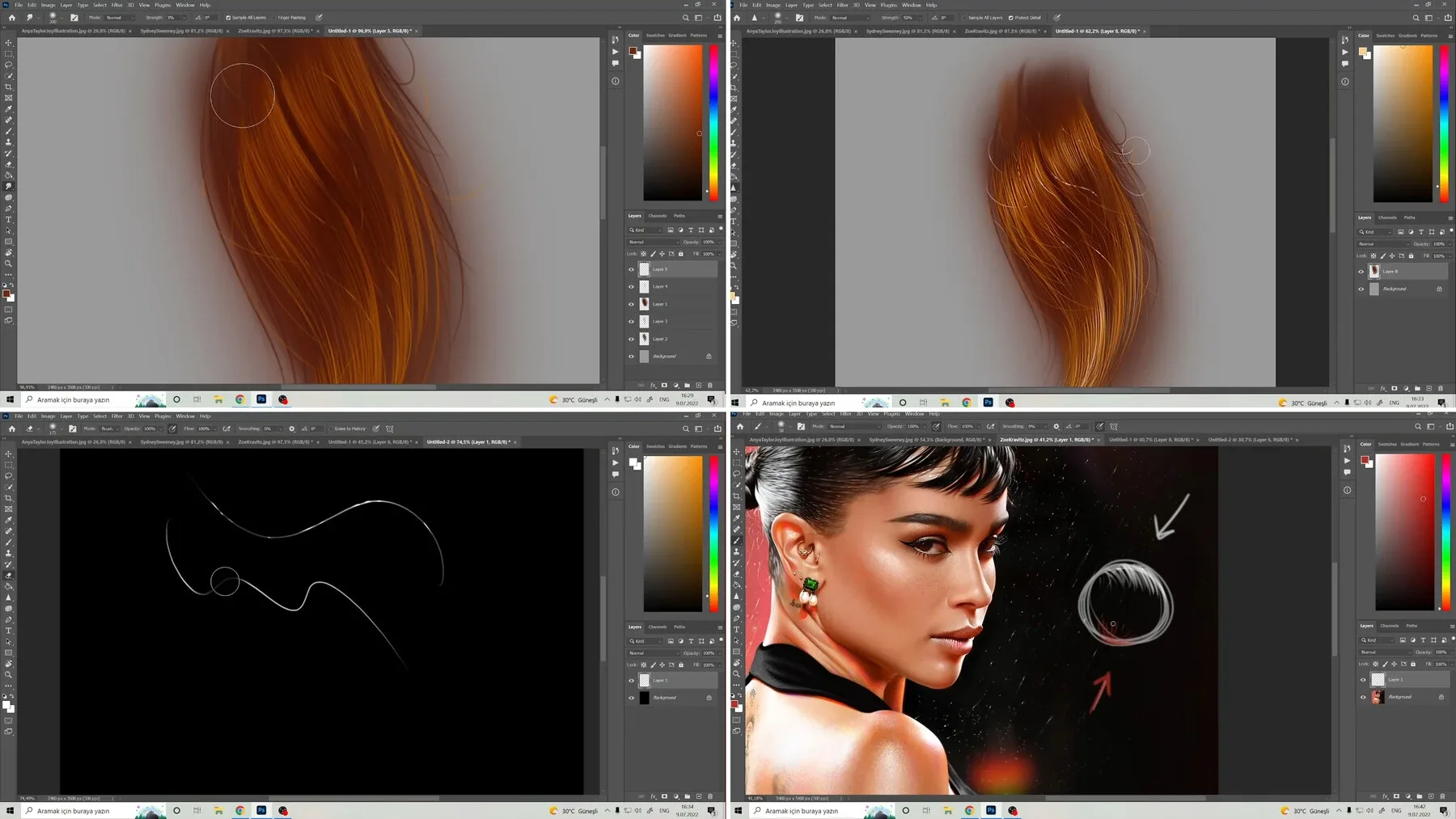Screen dimensions: 1456x819
Task: Open blend mode Normal dropdown in top-left Layers panel
Action: click(654, 242)
